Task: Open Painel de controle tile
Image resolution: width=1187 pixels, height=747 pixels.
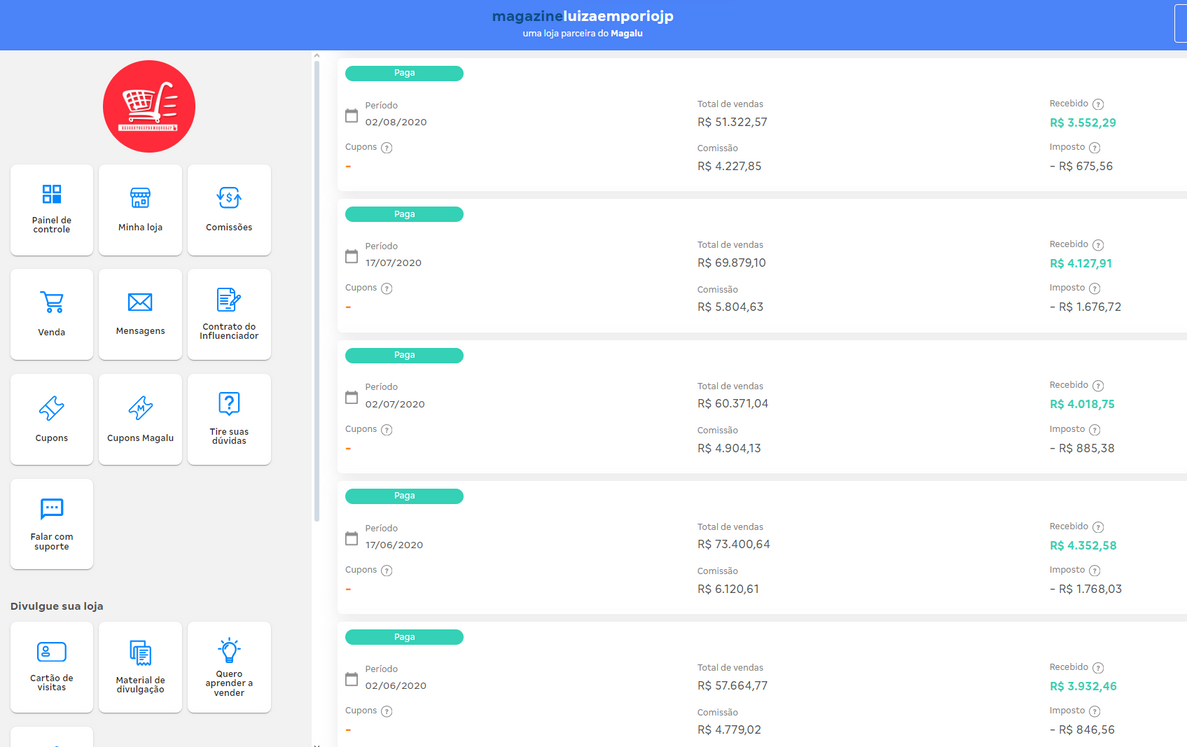Action: (x=51, y=210)
